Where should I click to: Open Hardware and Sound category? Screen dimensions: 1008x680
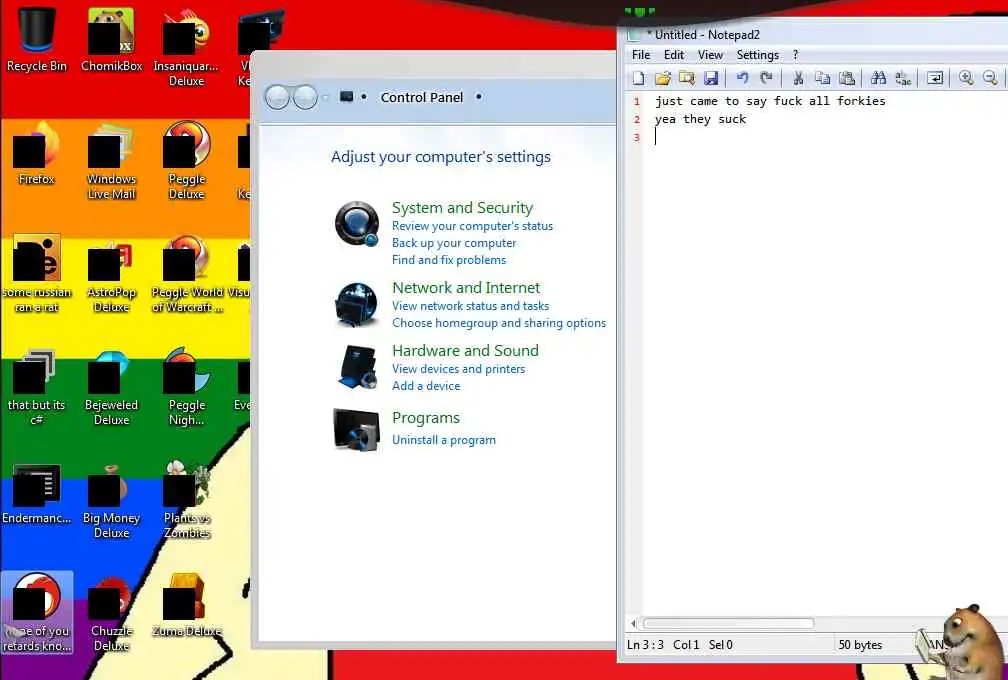click(465, 350)
